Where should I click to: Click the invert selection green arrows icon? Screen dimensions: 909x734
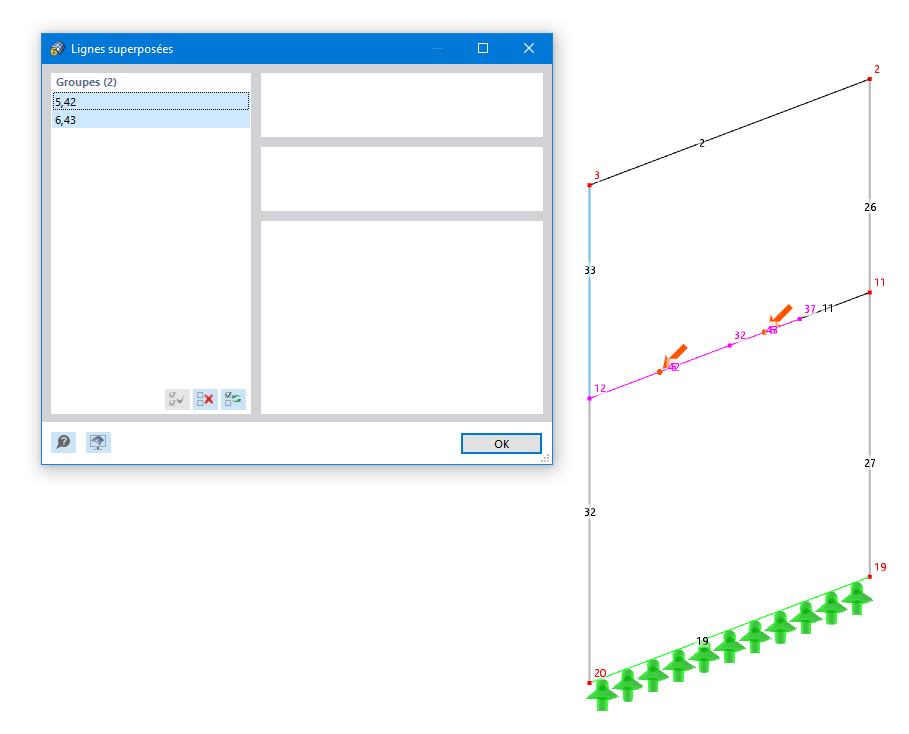[233, 399]
